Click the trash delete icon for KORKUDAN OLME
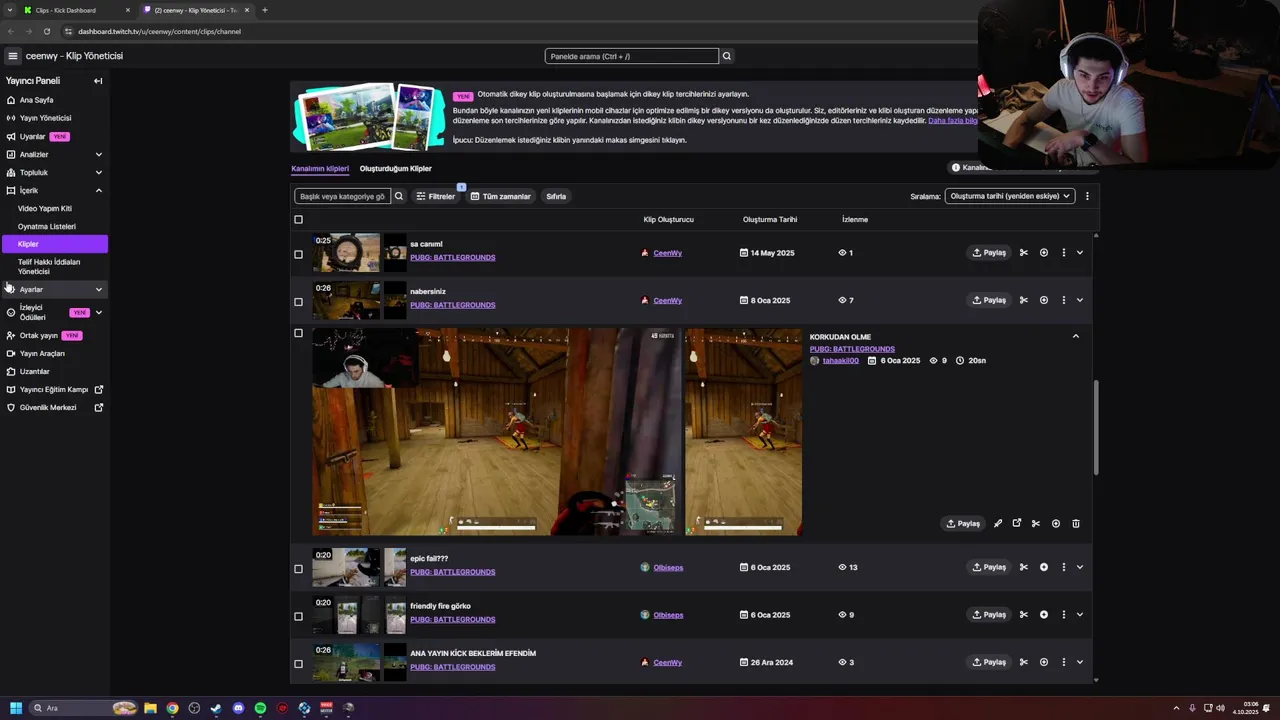This screenshot has height=720, width=1280. [1076, 523]
